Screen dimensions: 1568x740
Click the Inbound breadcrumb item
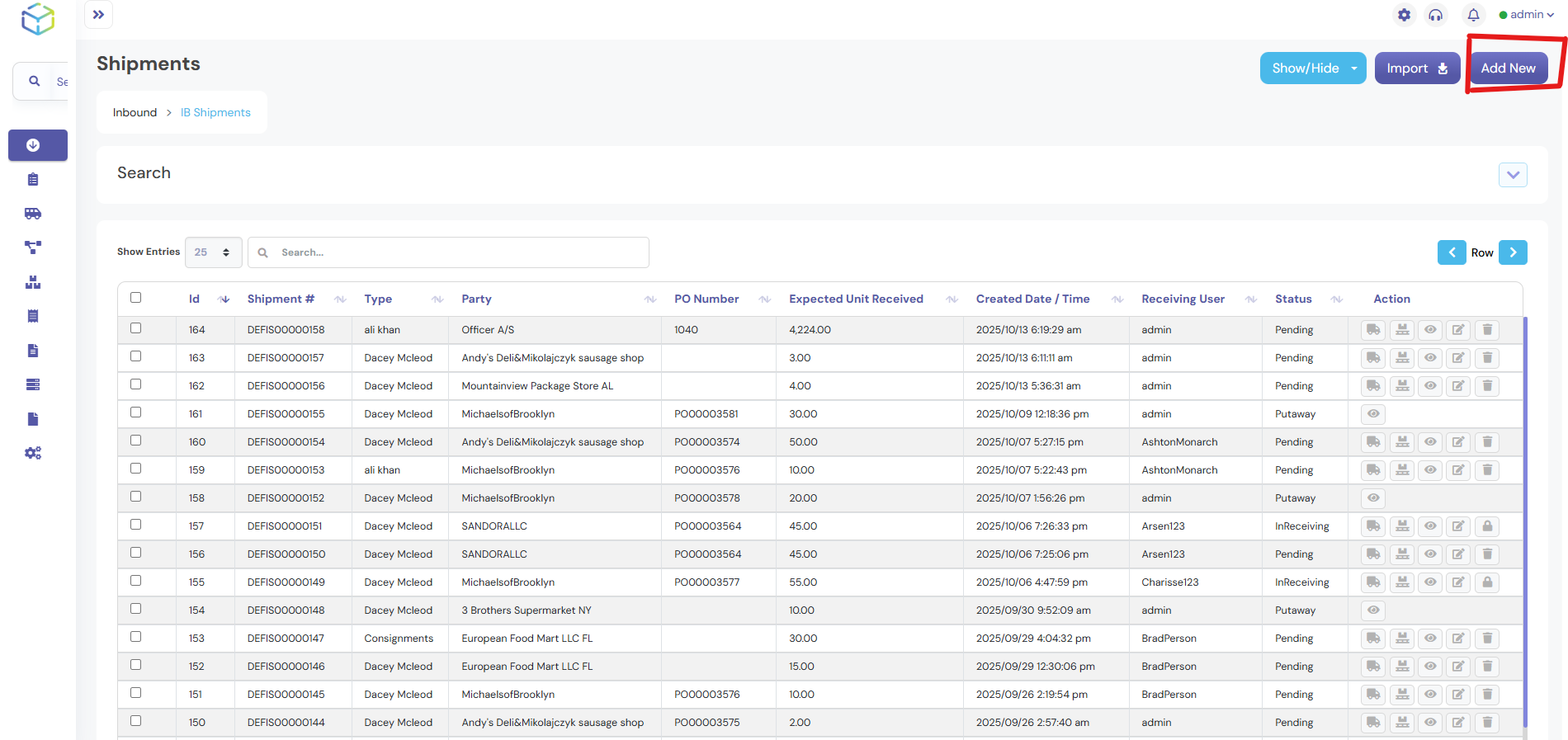click(135, 112)
